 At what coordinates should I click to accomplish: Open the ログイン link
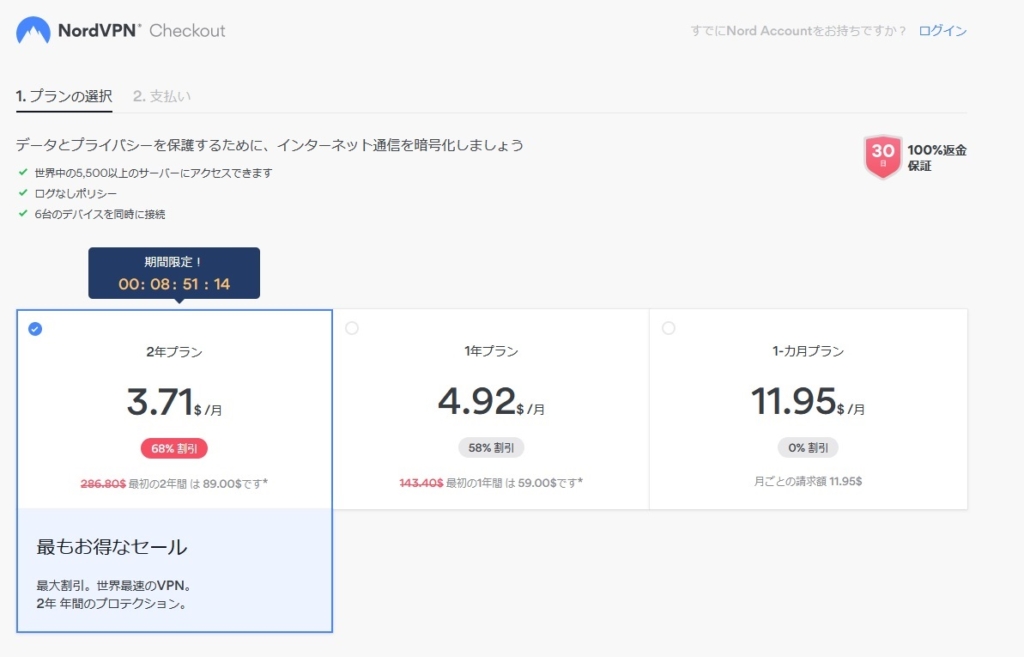pyautogui.click(x=942, y=31)
